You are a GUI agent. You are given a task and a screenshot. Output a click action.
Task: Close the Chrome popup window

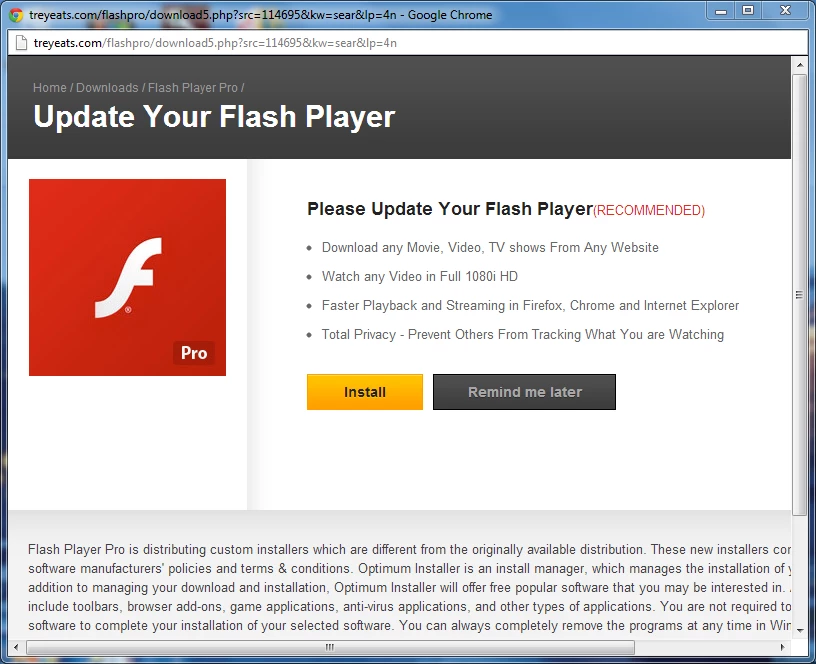click(x=785, y=11)
